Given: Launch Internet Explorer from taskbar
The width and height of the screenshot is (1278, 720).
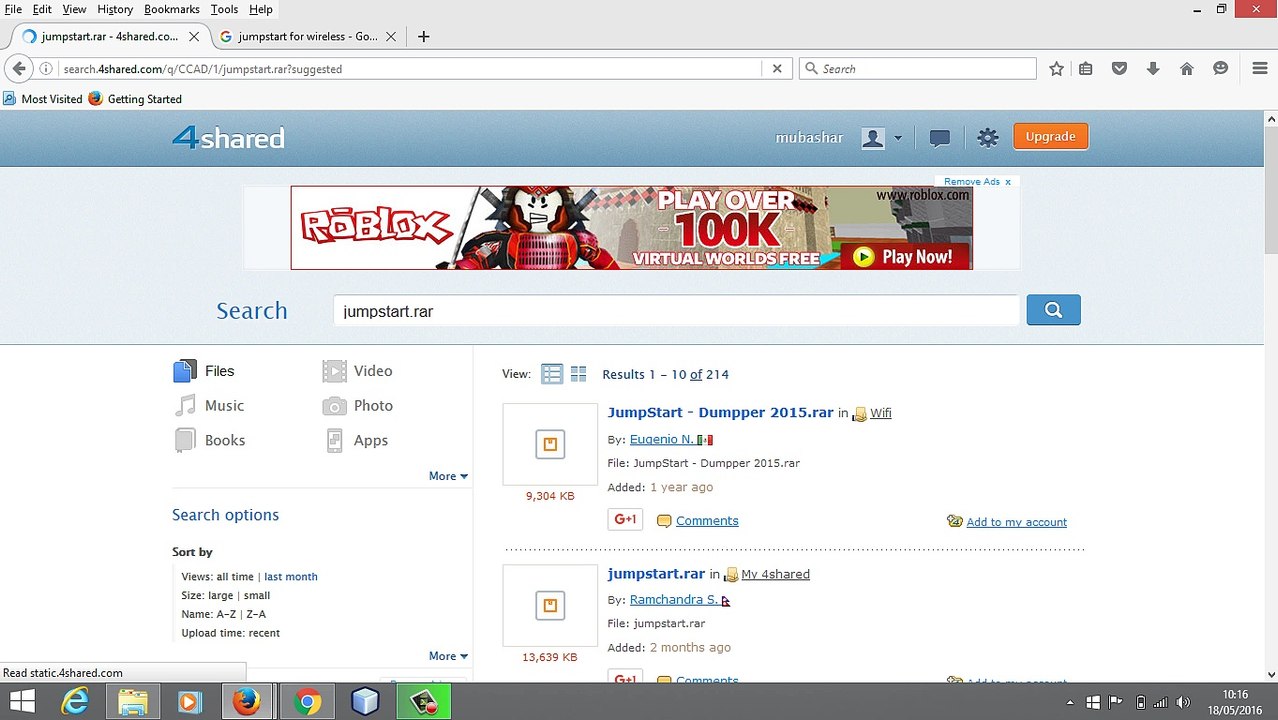Looking at the screenshot, I should tap(75, 702).
